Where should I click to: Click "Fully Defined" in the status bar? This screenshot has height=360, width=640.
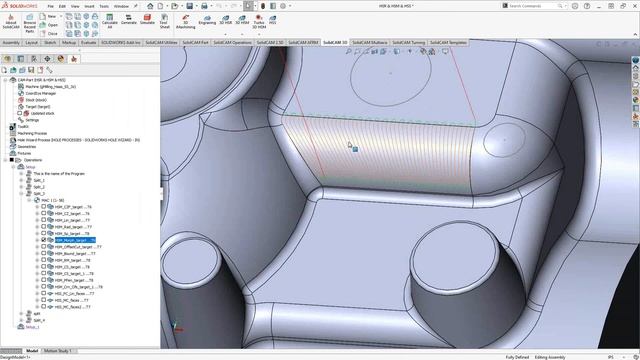[517, 357]
